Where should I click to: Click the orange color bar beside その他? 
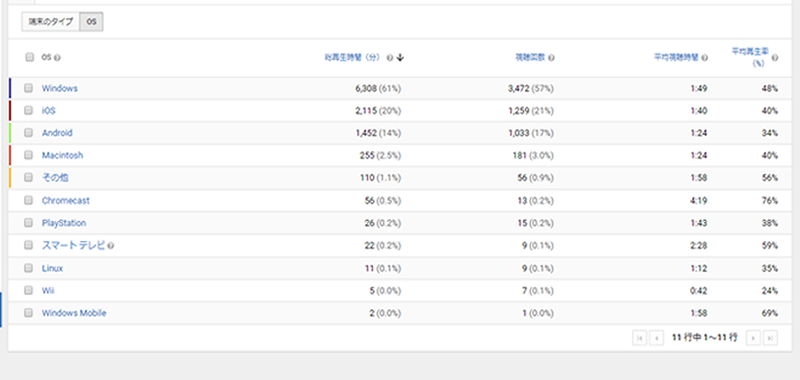click(x=10, y=178)
